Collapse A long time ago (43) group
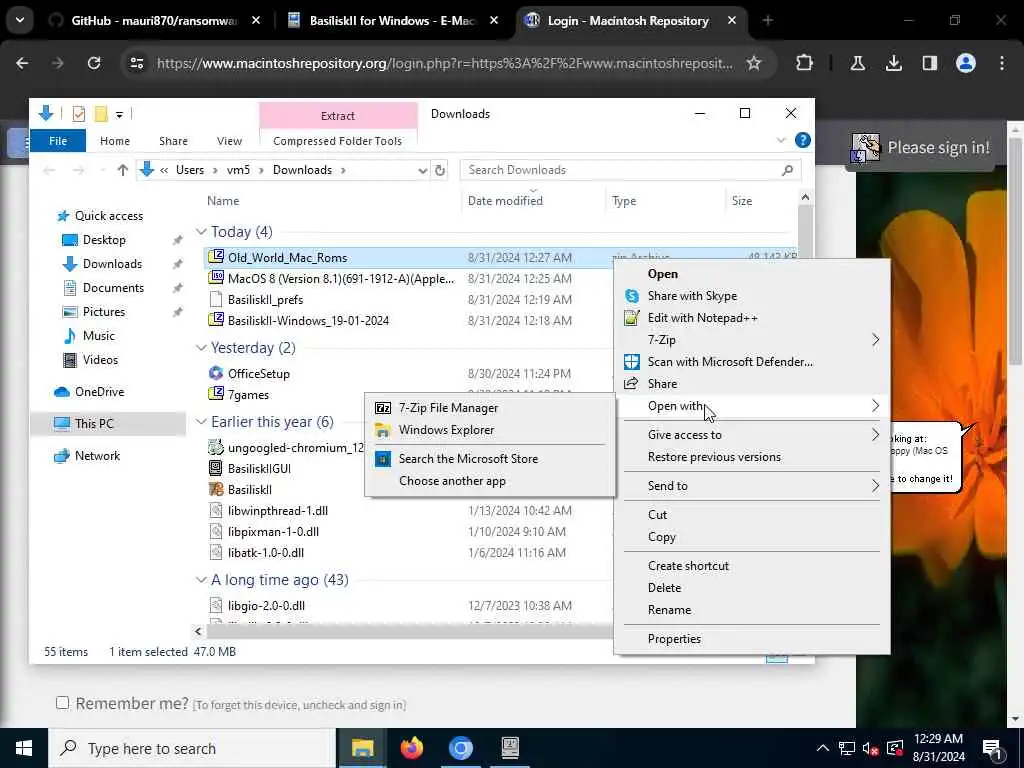 coord(201,580)
